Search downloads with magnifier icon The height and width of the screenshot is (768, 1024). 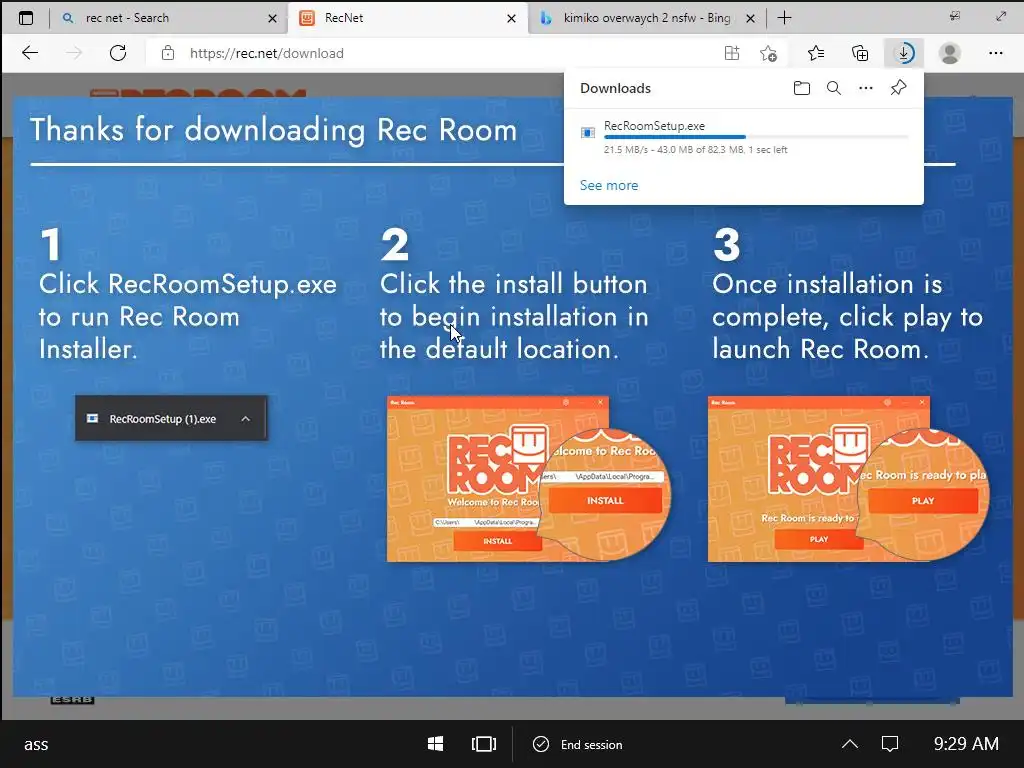pos(834,88)
